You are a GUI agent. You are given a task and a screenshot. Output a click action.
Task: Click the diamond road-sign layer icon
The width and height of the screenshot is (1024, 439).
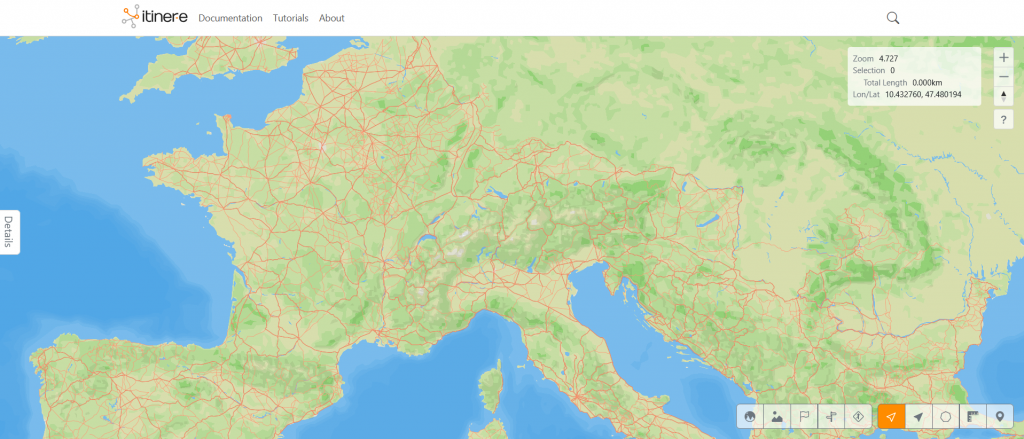coord(858,416)
